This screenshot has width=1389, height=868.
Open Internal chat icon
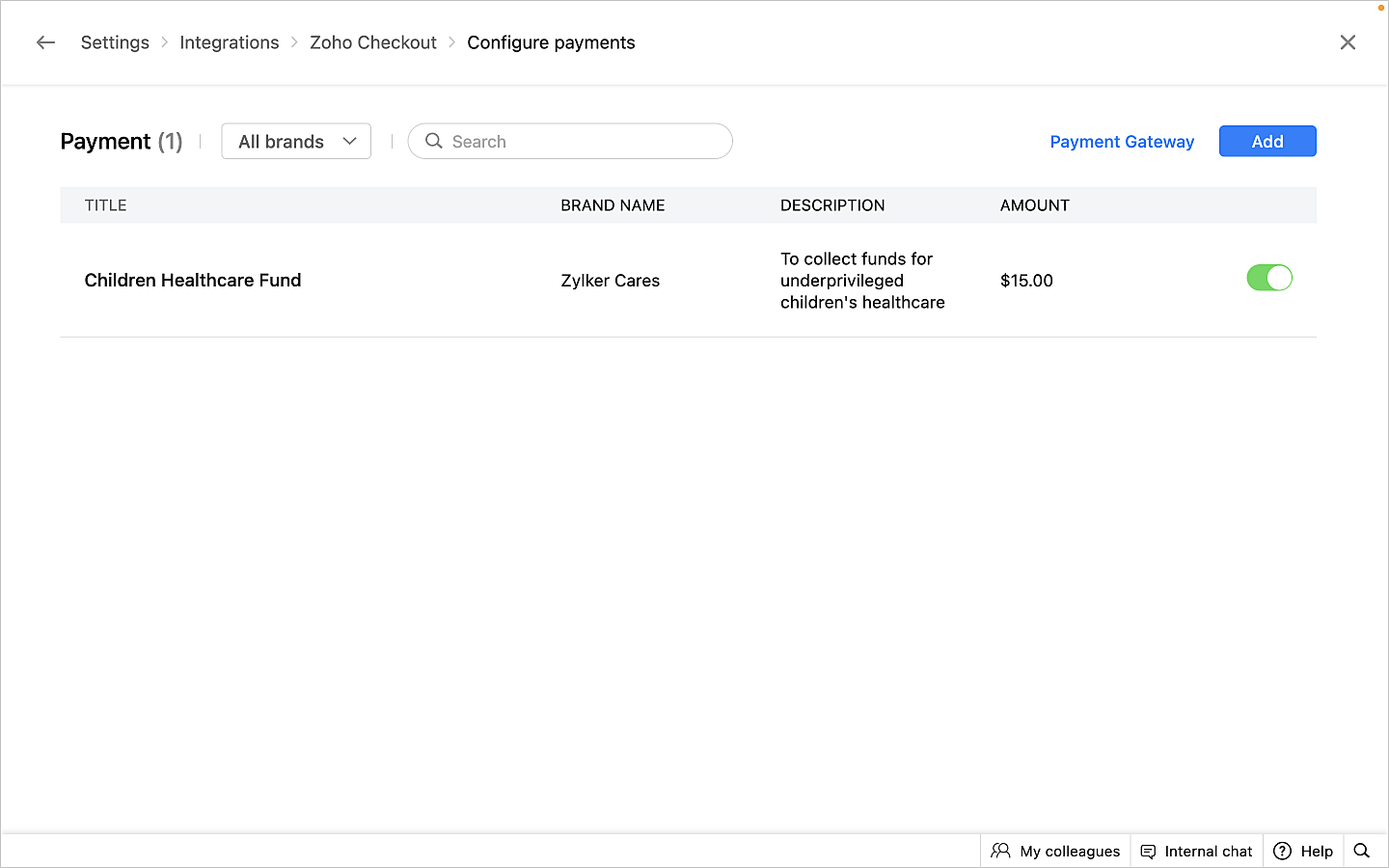tap(1148, 851)
